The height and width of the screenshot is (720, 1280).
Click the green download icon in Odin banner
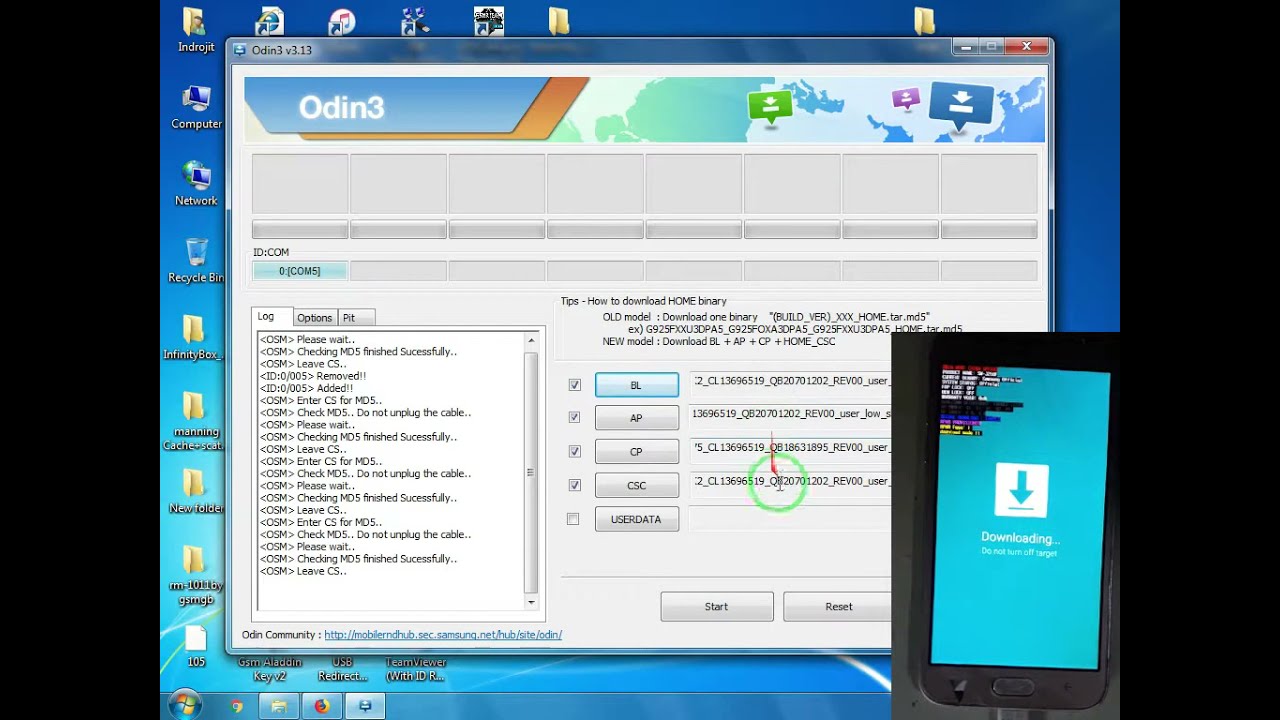770,107
